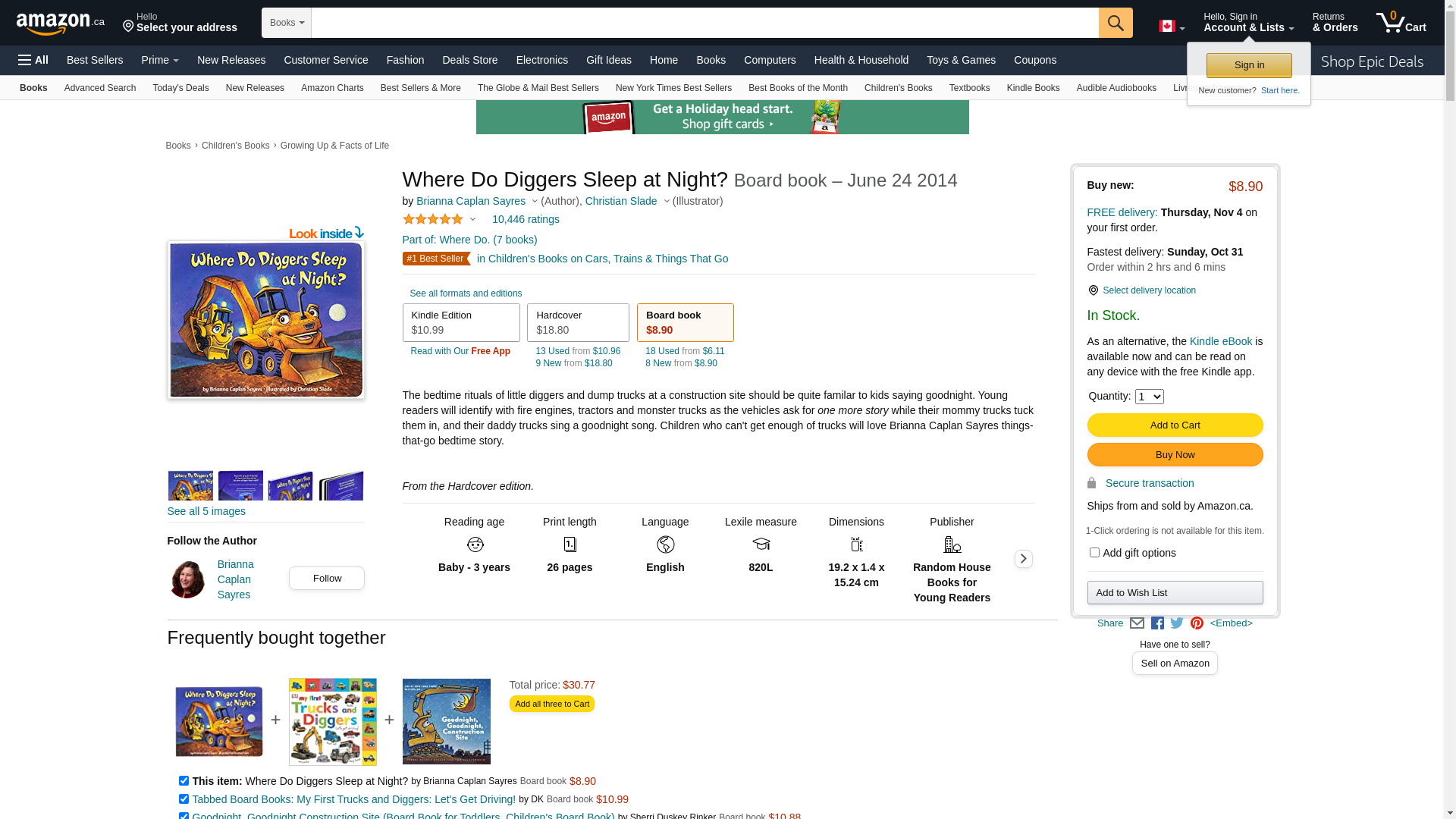Expand the Books search category dropdown
1456x819 pixels.
point(287,23)
